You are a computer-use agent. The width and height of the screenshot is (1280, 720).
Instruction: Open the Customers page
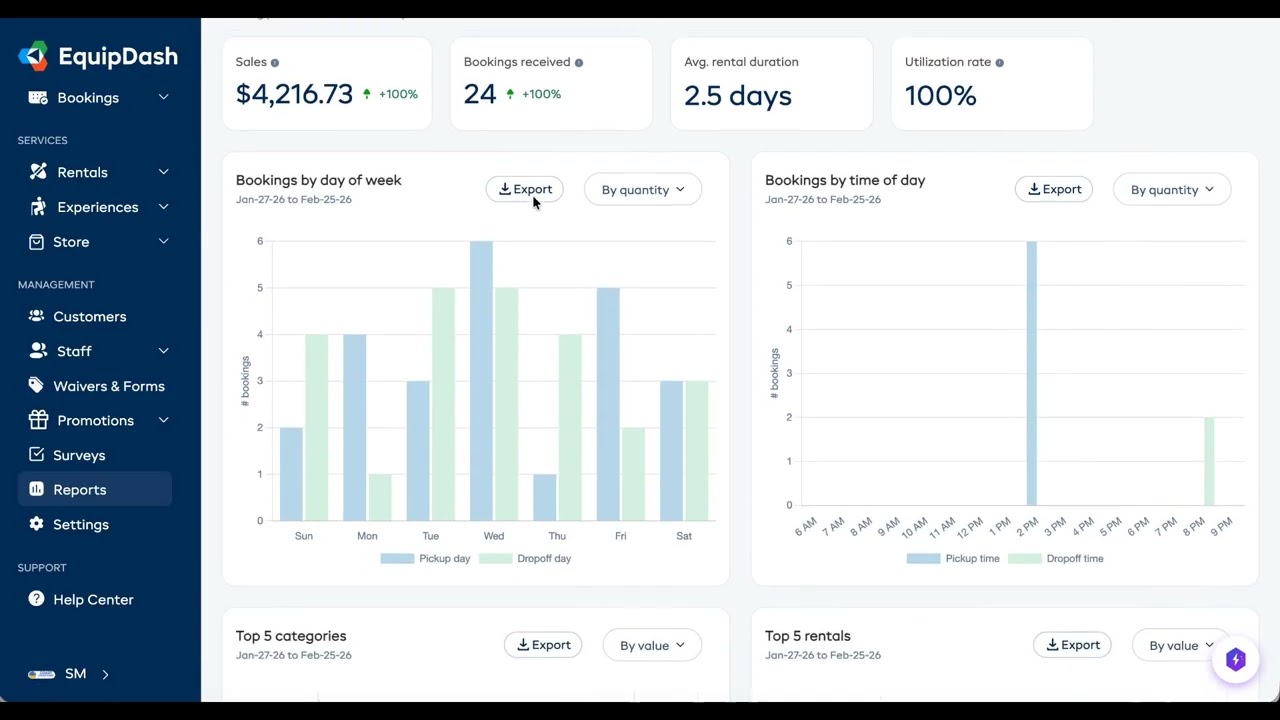tap(90, 316)
